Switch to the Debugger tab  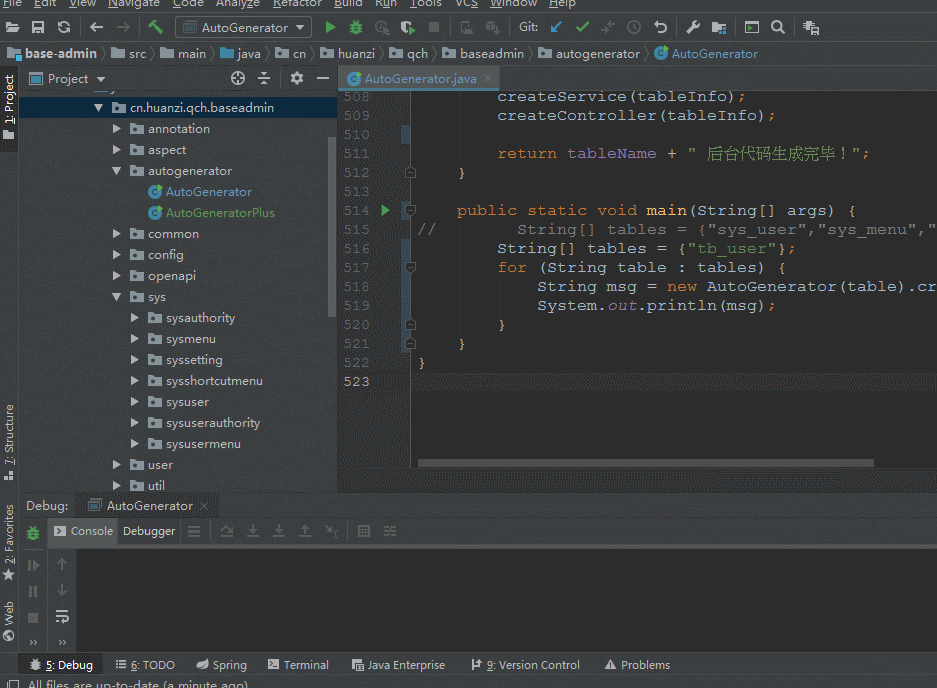click(x=149, y=531)
